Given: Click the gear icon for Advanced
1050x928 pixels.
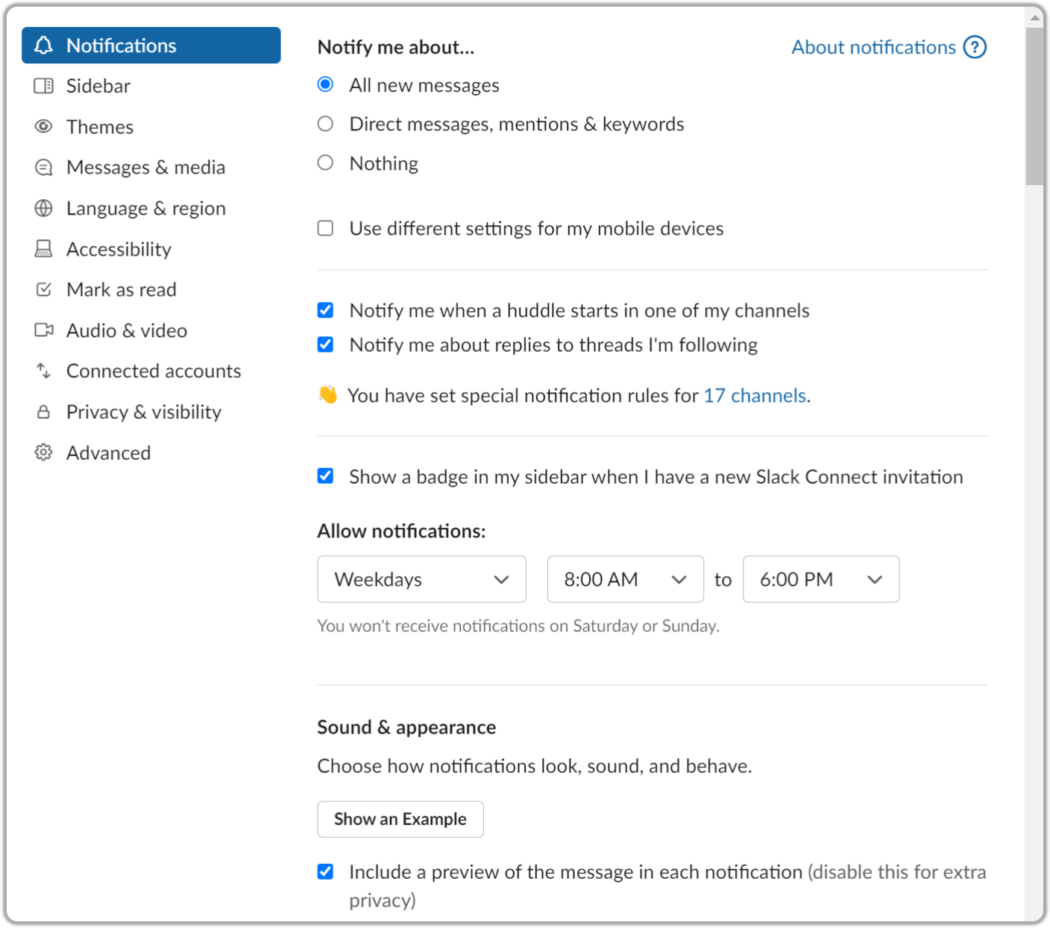Looking at the screenshot, I should click(x=43, y=453).
